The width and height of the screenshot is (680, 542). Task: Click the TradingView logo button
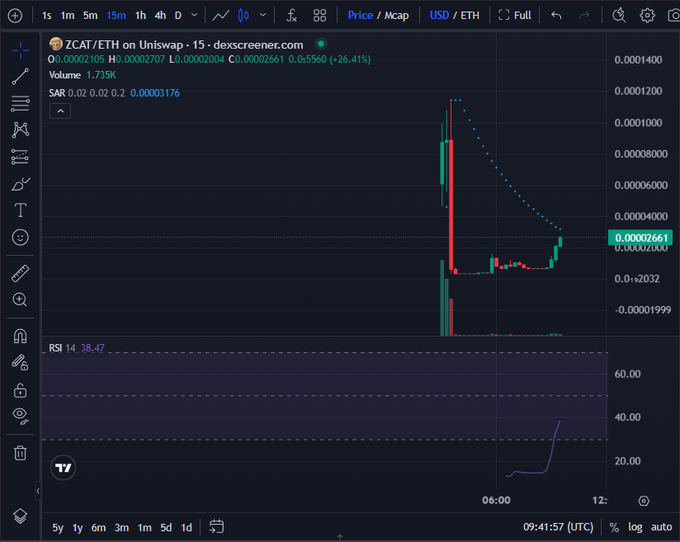(x=63, y=468)
